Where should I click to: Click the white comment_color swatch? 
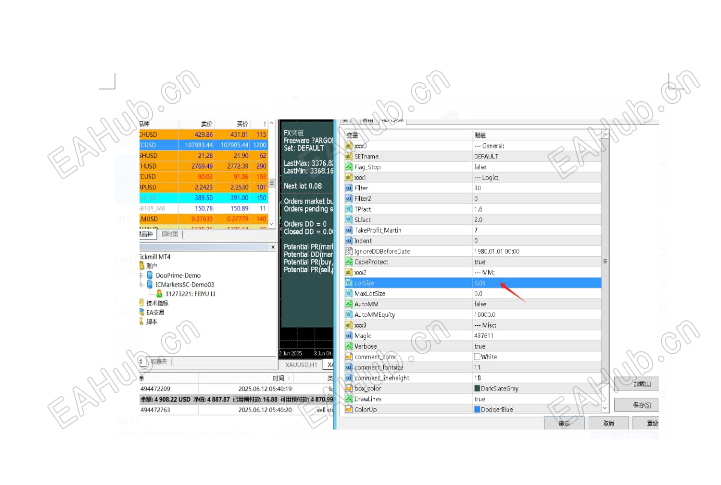pos(477,357)
